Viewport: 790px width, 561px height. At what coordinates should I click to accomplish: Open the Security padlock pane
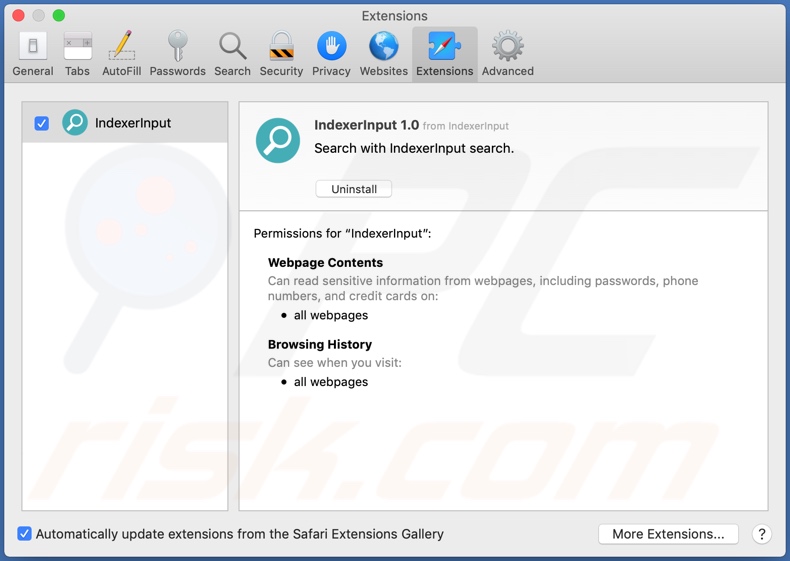click(281, 54)
